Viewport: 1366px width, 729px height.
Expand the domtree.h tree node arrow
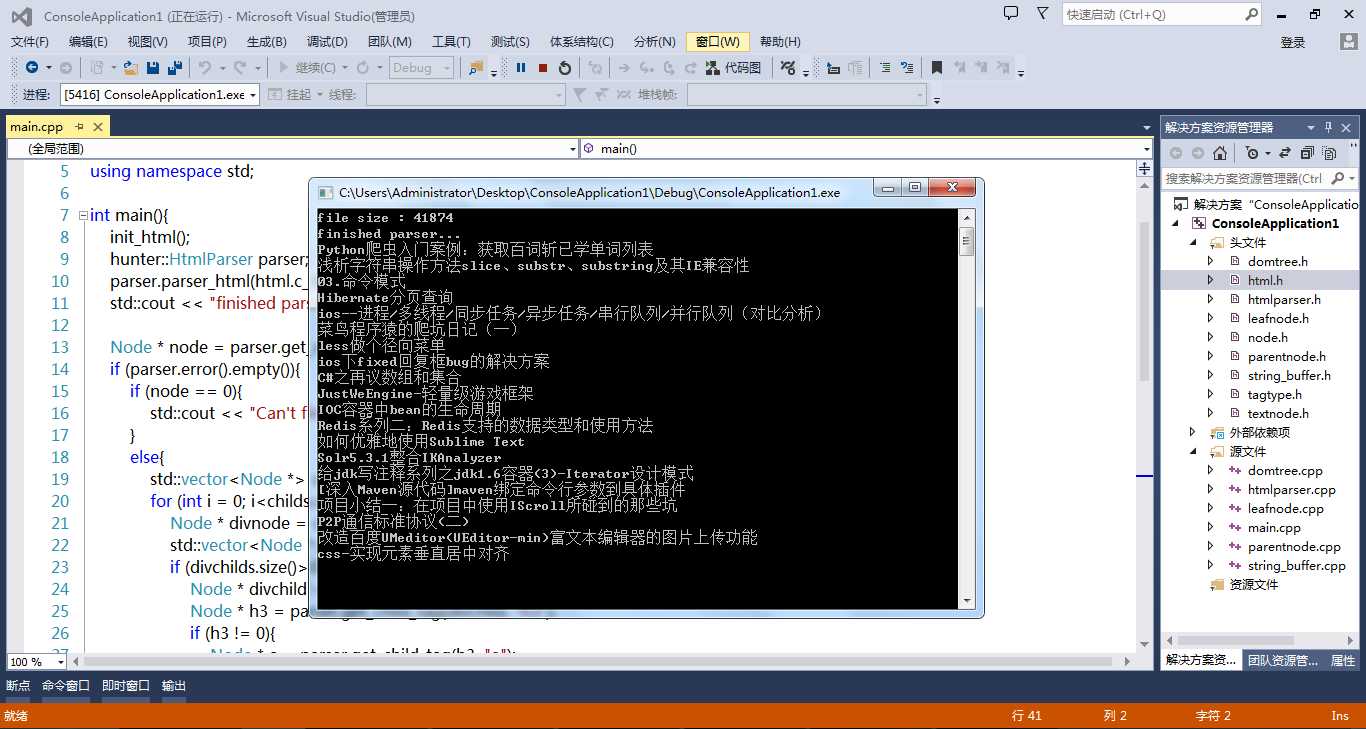coord(1211,262)
